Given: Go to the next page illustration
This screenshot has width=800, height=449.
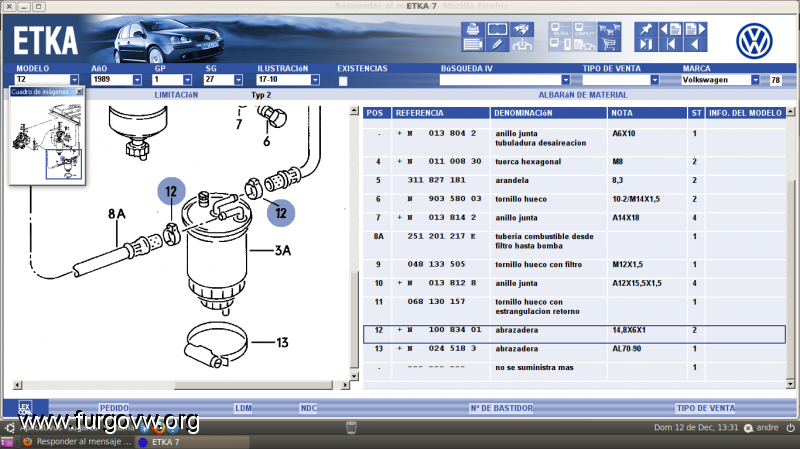Looking at the screenshot, I should point(695,29).
